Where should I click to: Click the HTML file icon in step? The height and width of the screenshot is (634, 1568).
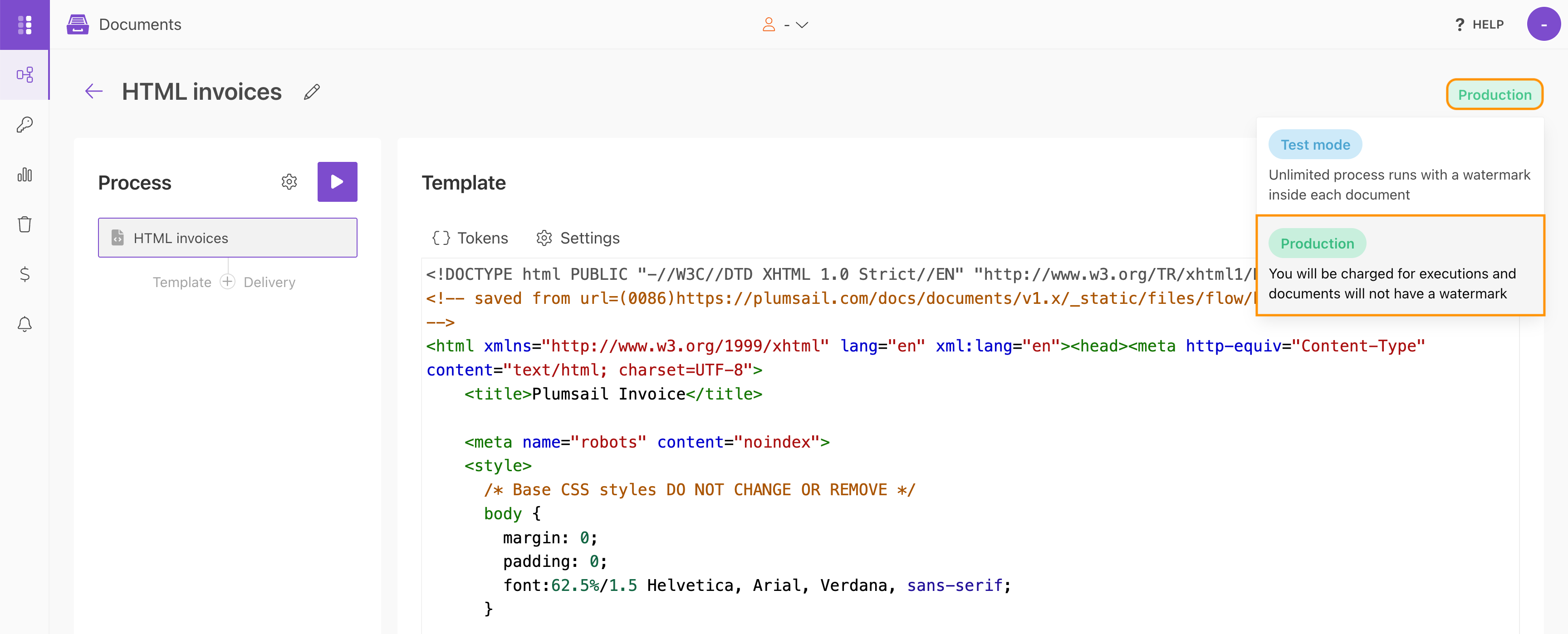(x=118, y=238)
